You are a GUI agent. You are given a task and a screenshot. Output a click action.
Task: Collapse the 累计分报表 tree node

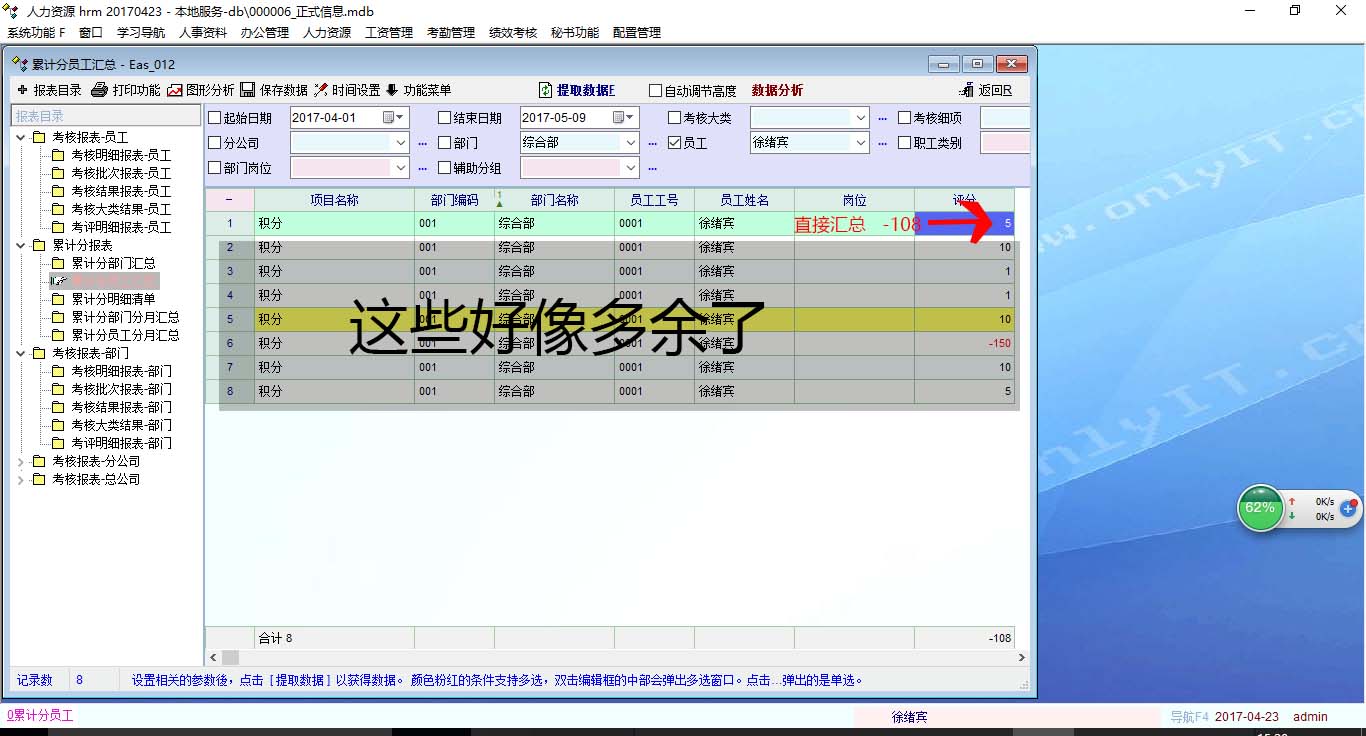[x=22, y=245]
